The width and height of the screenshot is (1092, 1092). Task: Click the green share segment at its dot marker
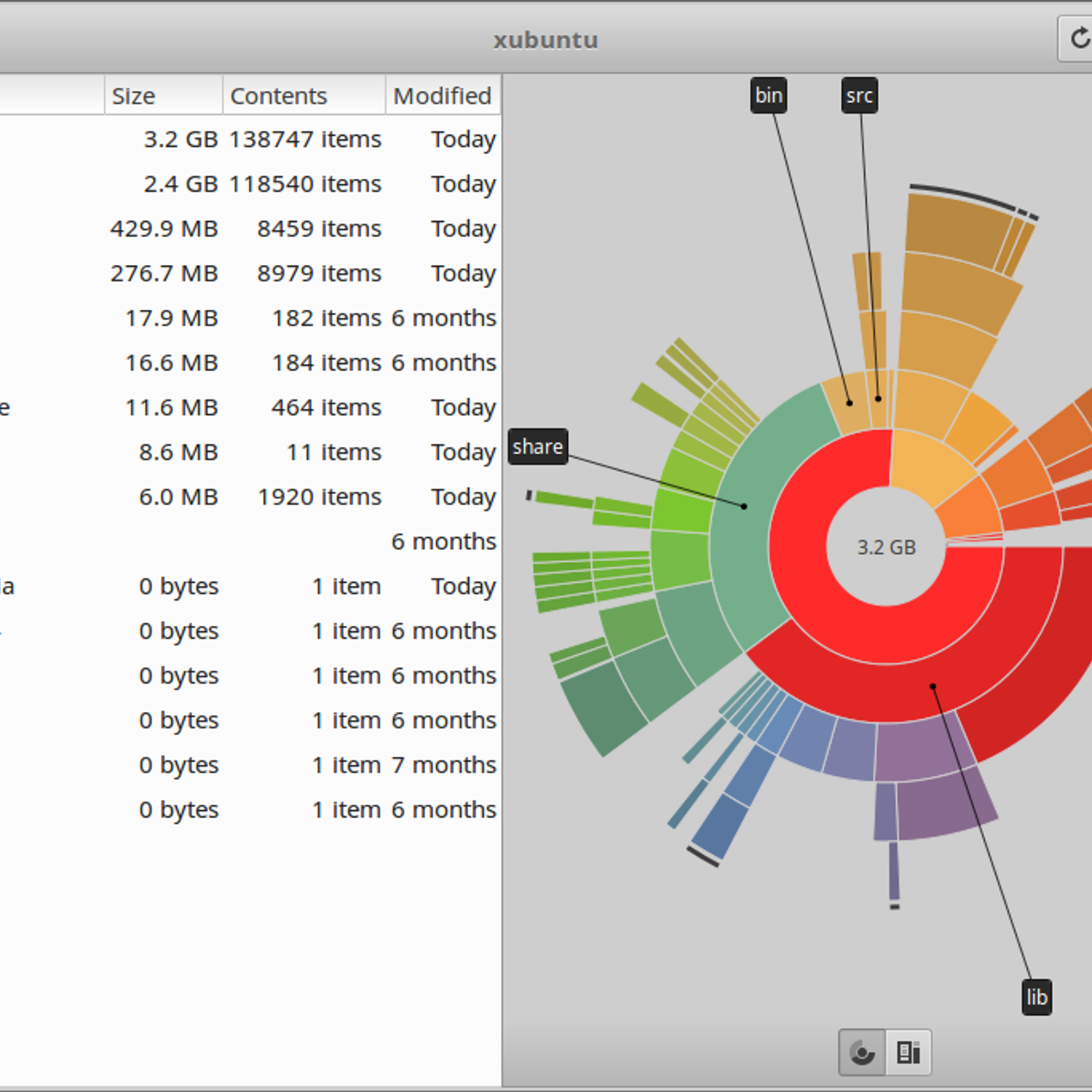coord(744,506)
